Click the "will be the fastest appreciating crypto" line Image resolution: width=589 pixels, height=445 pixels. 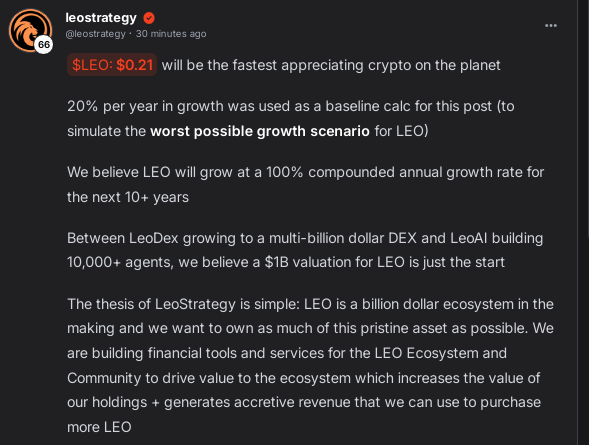[x=331, y=65]
